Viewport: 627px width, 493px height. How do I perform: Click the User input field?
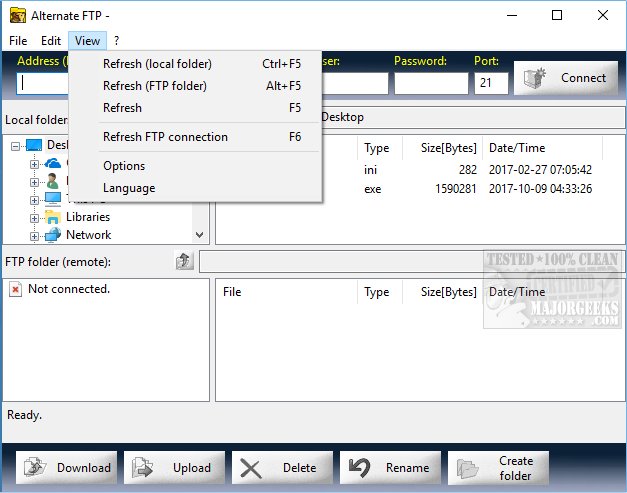[x=355, y=84]
